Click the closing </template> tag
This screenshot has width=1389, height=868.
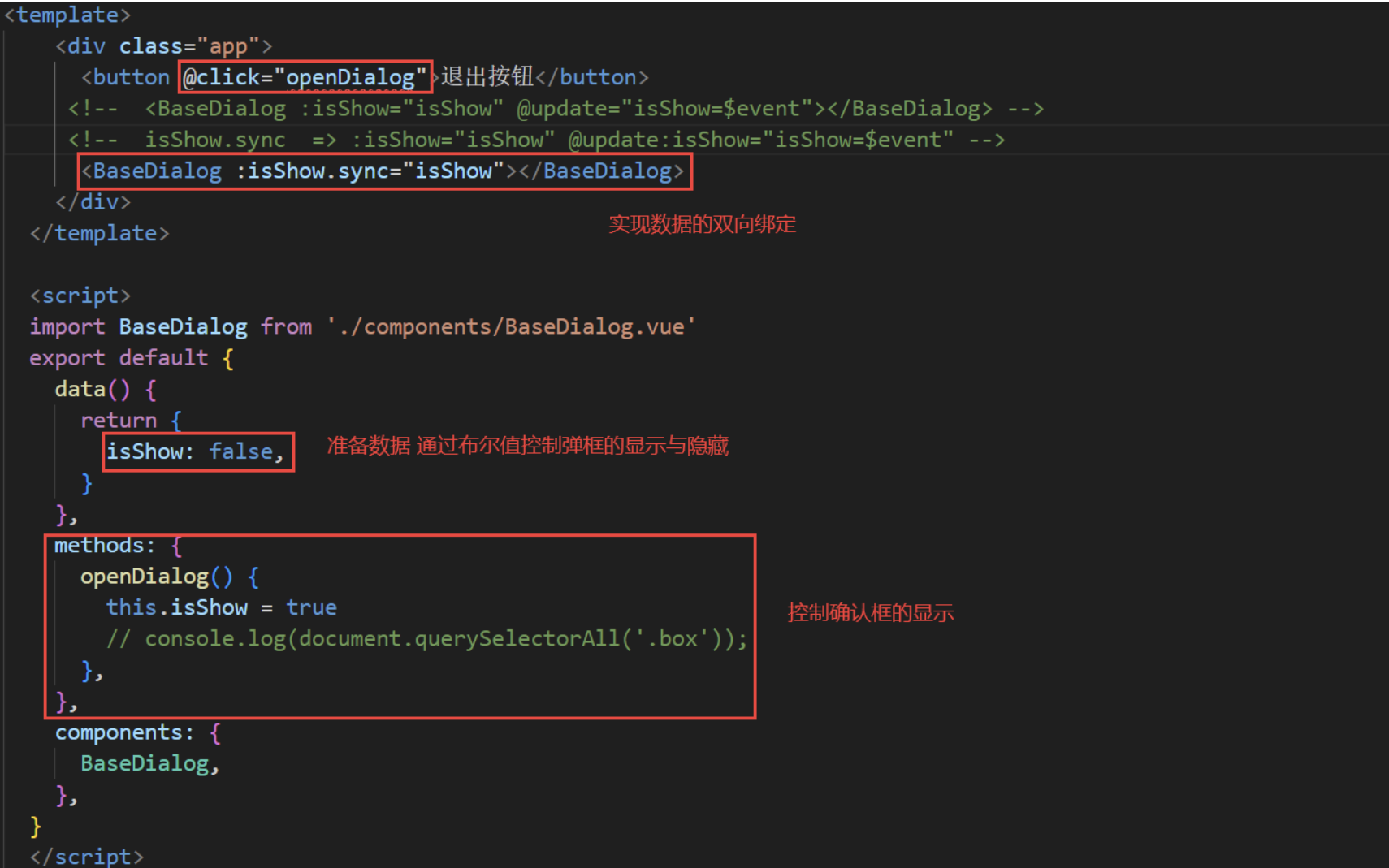tap(99, 233)
